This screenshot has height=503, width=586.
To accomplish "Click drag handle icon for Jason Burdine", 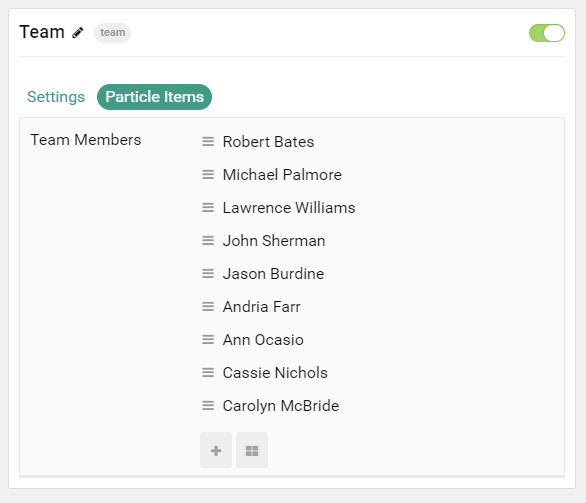I will click(x=208, y=274).
